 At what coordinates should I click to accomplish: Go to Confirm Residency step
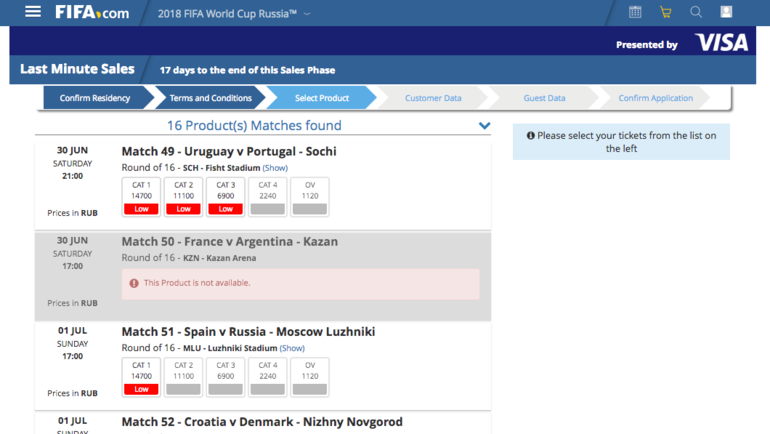[x=95, y=98]
